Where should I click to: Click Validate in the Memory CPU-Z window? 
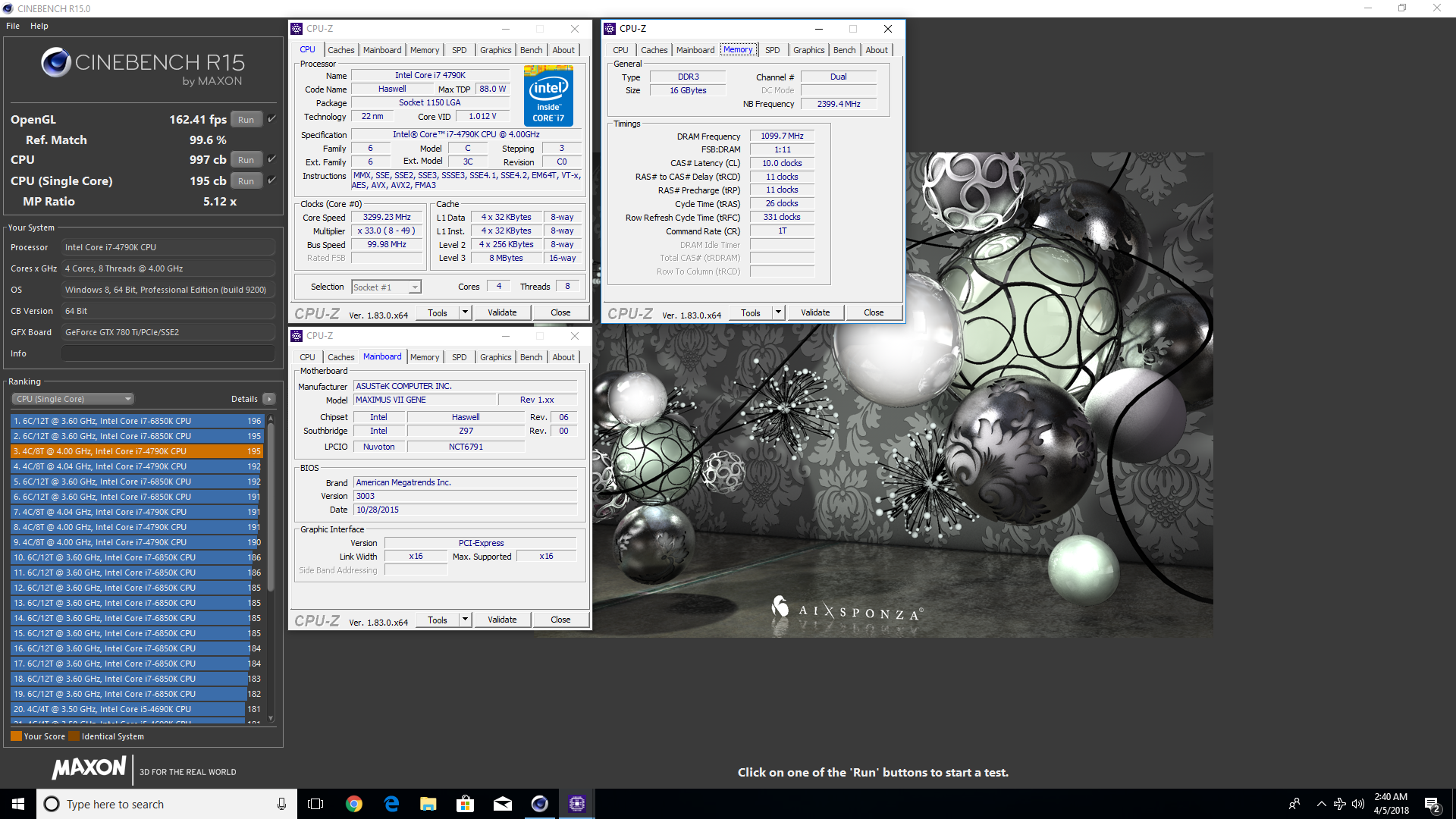coord(815,312)
